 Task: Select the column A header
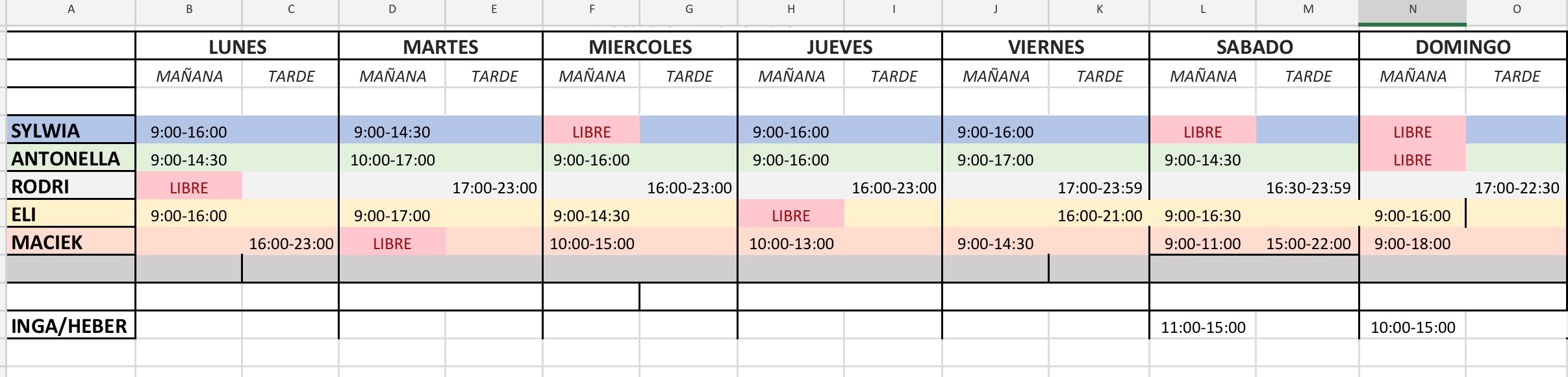(71, 10)
